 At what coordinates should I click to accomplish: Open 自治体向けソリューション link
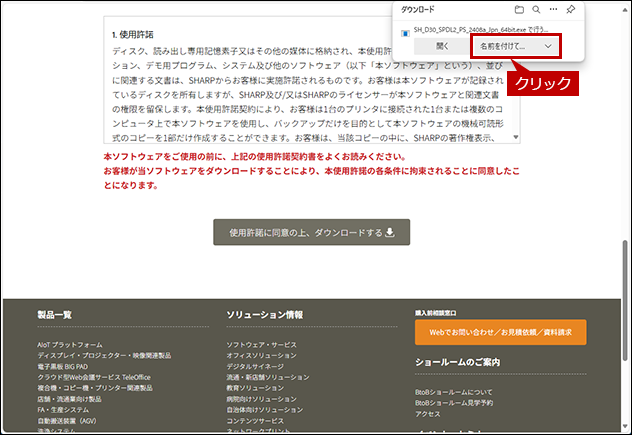point(264,410)
